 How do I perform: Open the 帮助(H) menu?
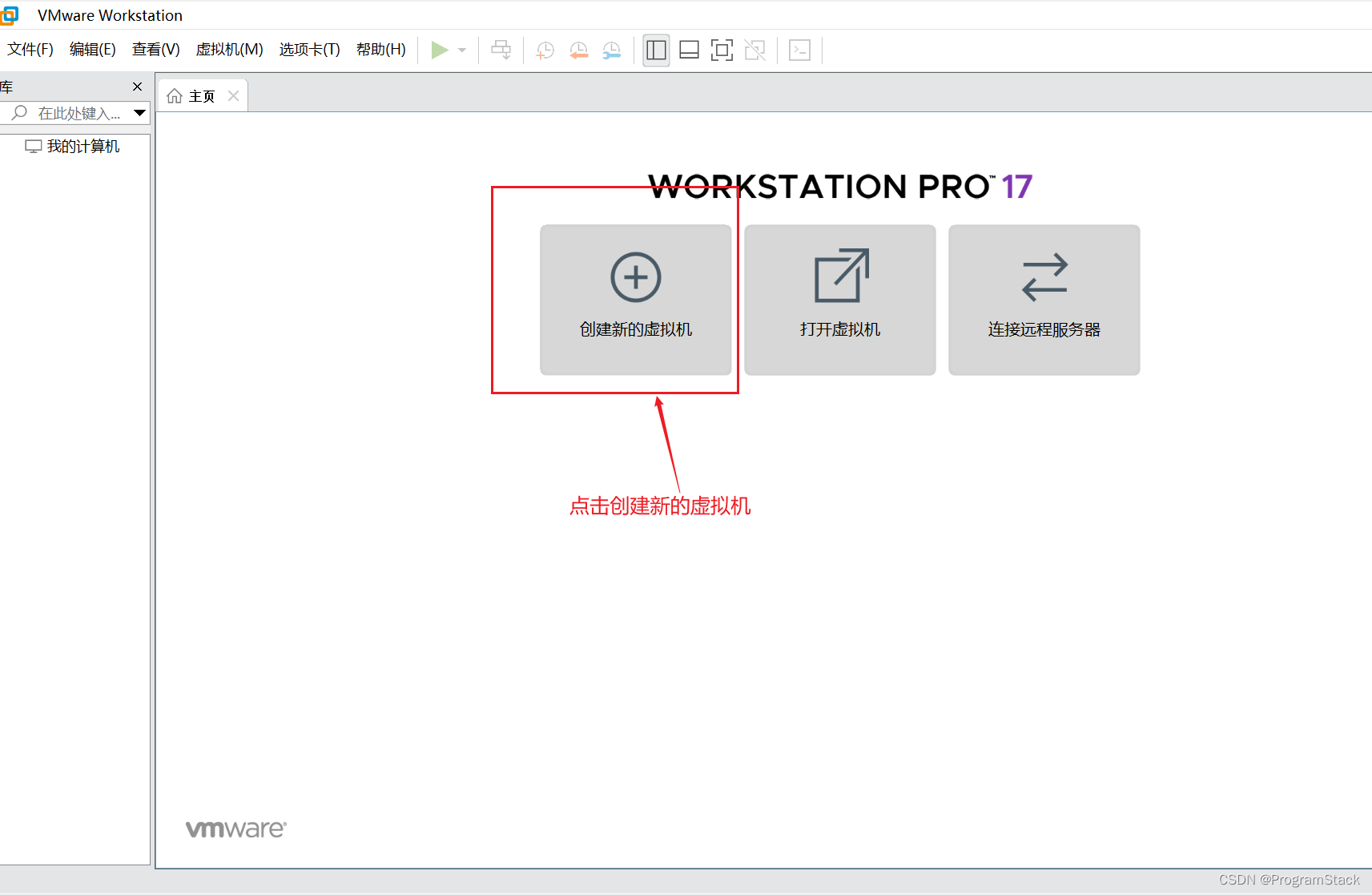[381, 50]
